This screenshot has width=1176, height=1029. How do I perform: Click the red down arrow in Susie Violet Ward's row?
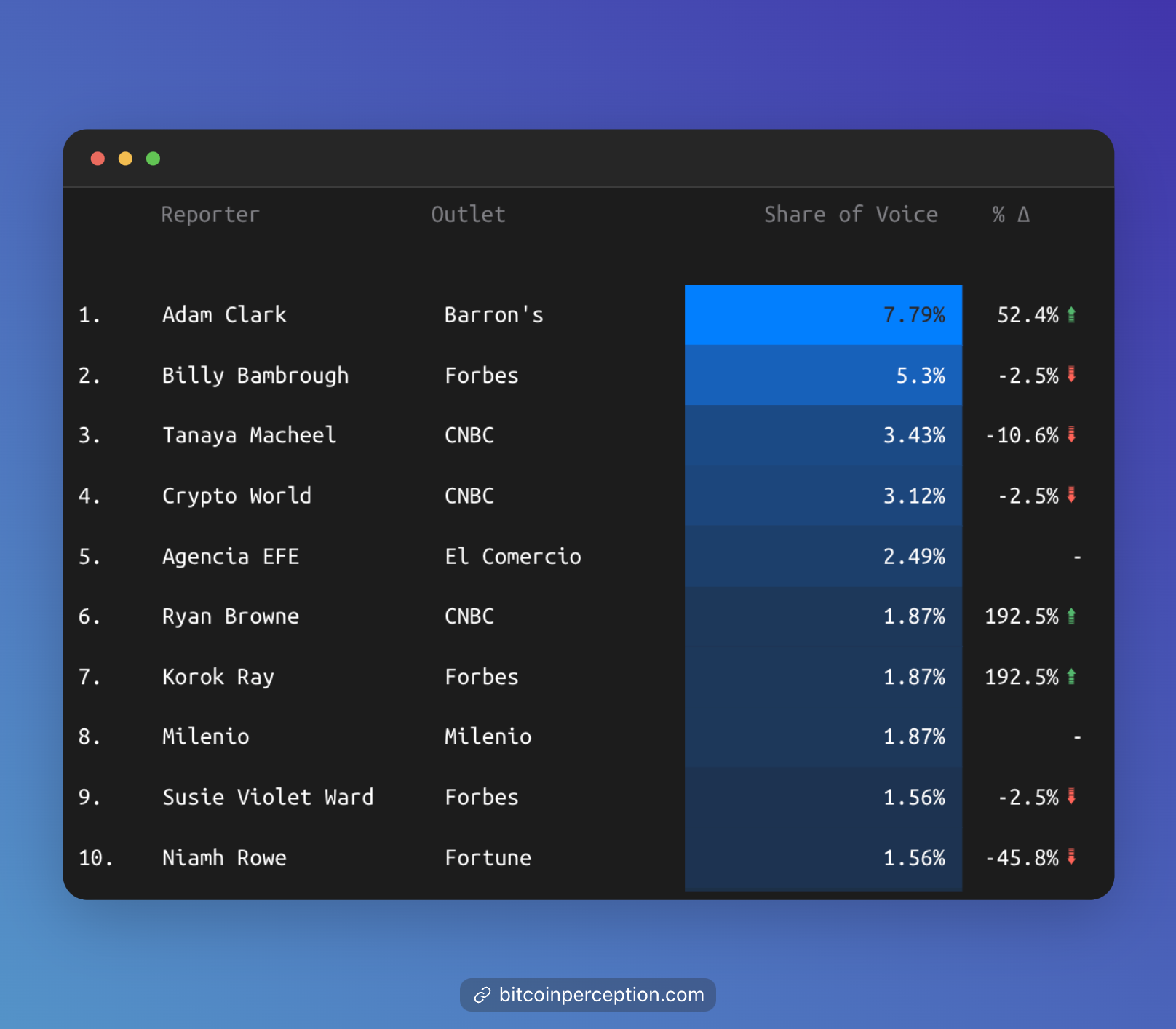[1071, 797]
